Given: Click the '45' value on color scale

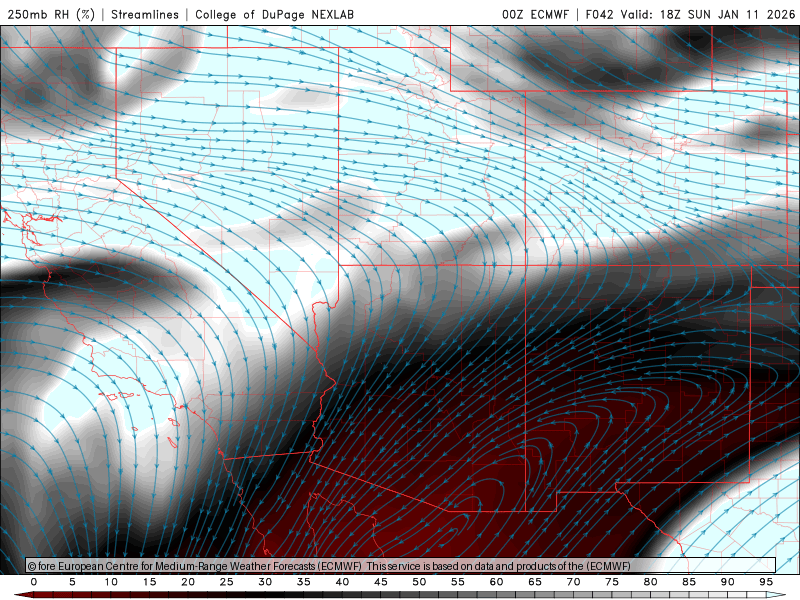Looking at the screenshot, I should [x=381, y=582].
